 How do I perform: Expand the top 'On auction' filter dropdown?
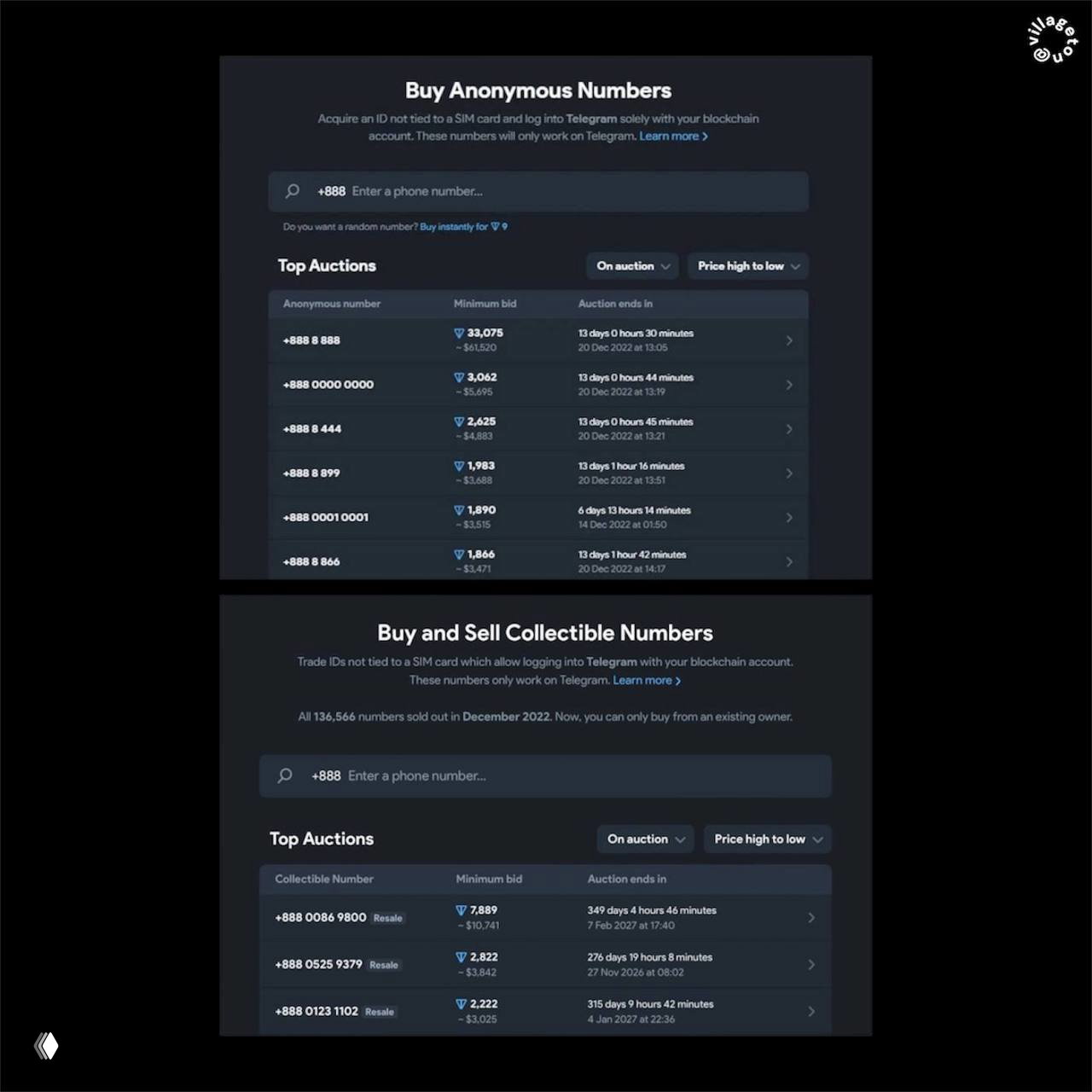632,266
